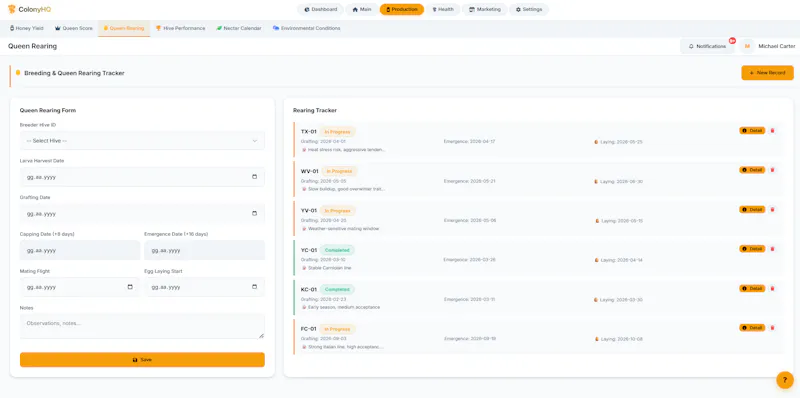Open the Notifications button
This screenshot has height=398, width=800.
[707, 46]
